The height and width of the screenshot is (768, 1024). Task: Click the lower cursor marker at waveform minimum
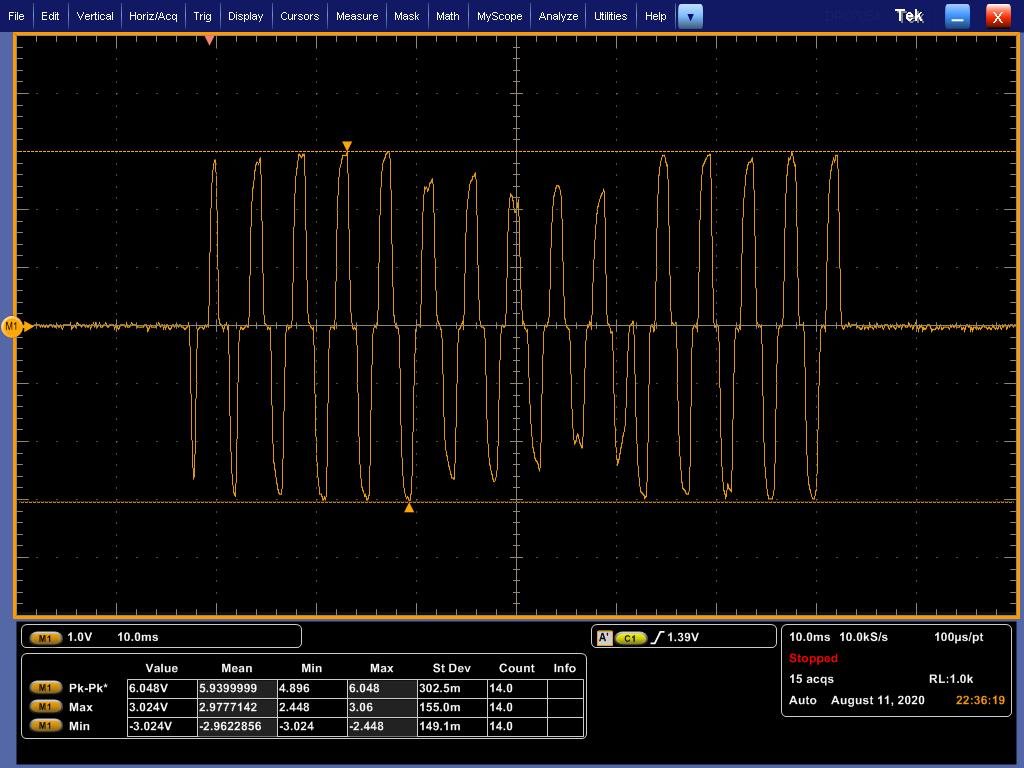[x=408, y=508]
